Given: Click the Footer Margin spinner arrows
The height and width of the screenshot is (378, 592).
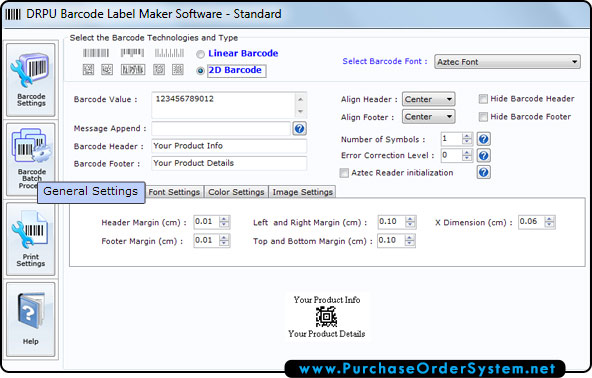Looking at the screenshot, I should [x=224, y=240].
